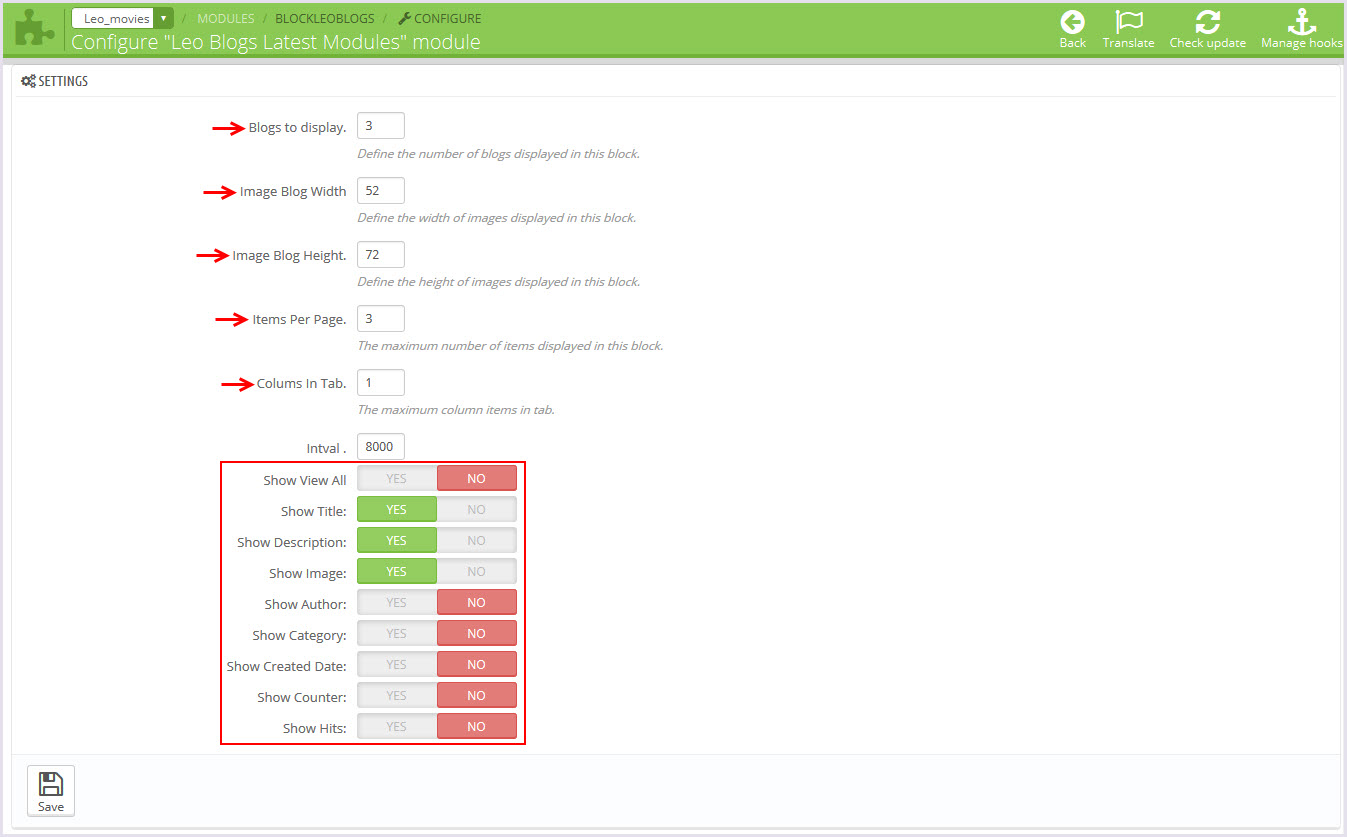Set Show Description to NO
Viewport: 1347px width, 837px height.
click(477, 540)
